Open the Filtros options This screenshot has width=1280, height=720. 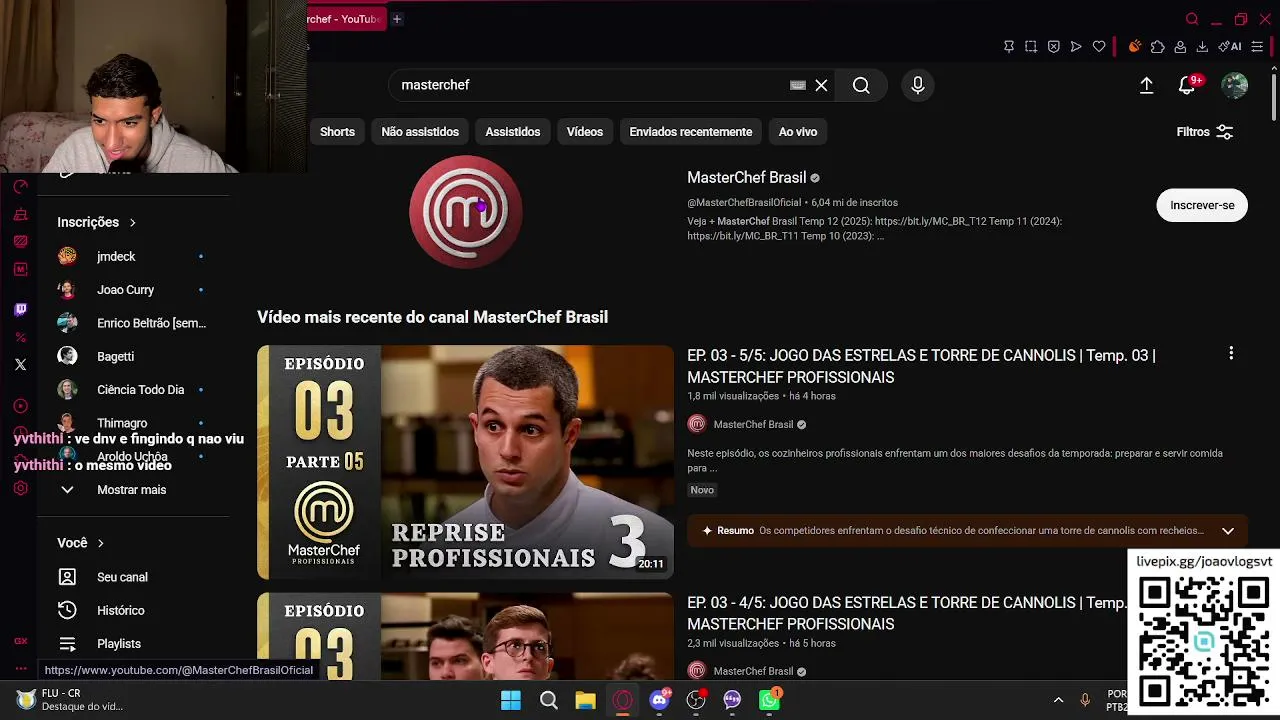coord(1205,132)
